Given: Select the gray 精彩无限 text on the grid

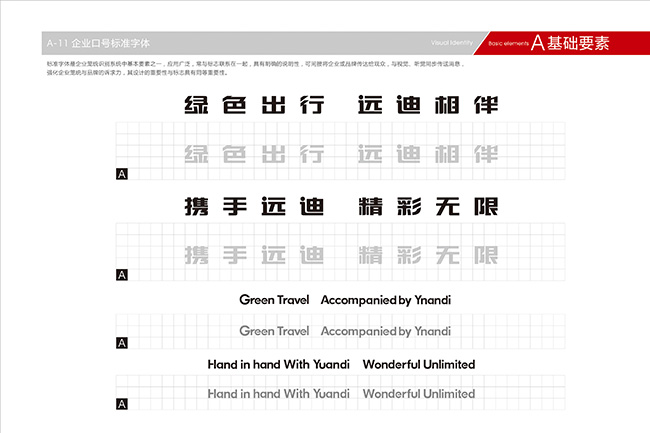Looking at the screenshot, I should click(427, 255).
